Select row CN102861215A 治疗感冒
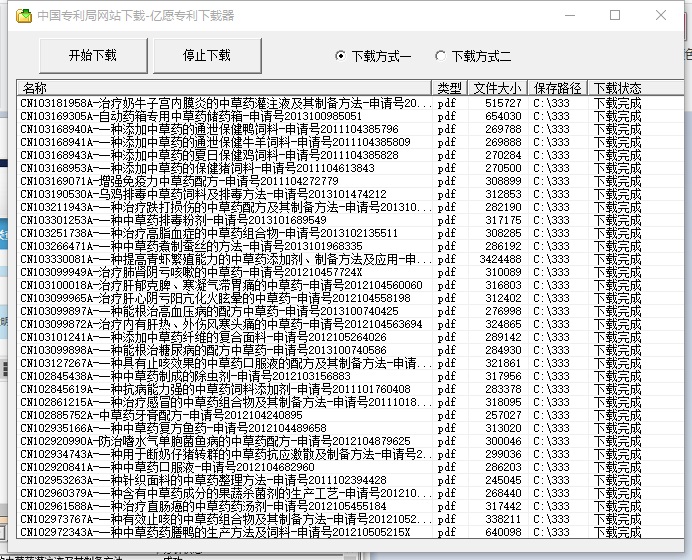This screenshot has height=560, width=692. pyautogui.click(x=350, y=402)
